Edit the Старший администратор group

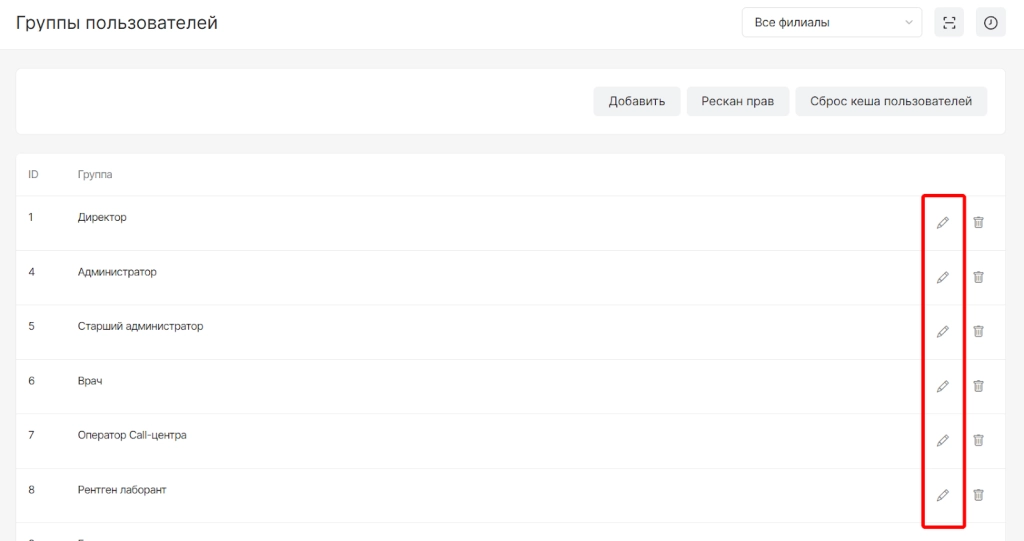pos(942,331)
